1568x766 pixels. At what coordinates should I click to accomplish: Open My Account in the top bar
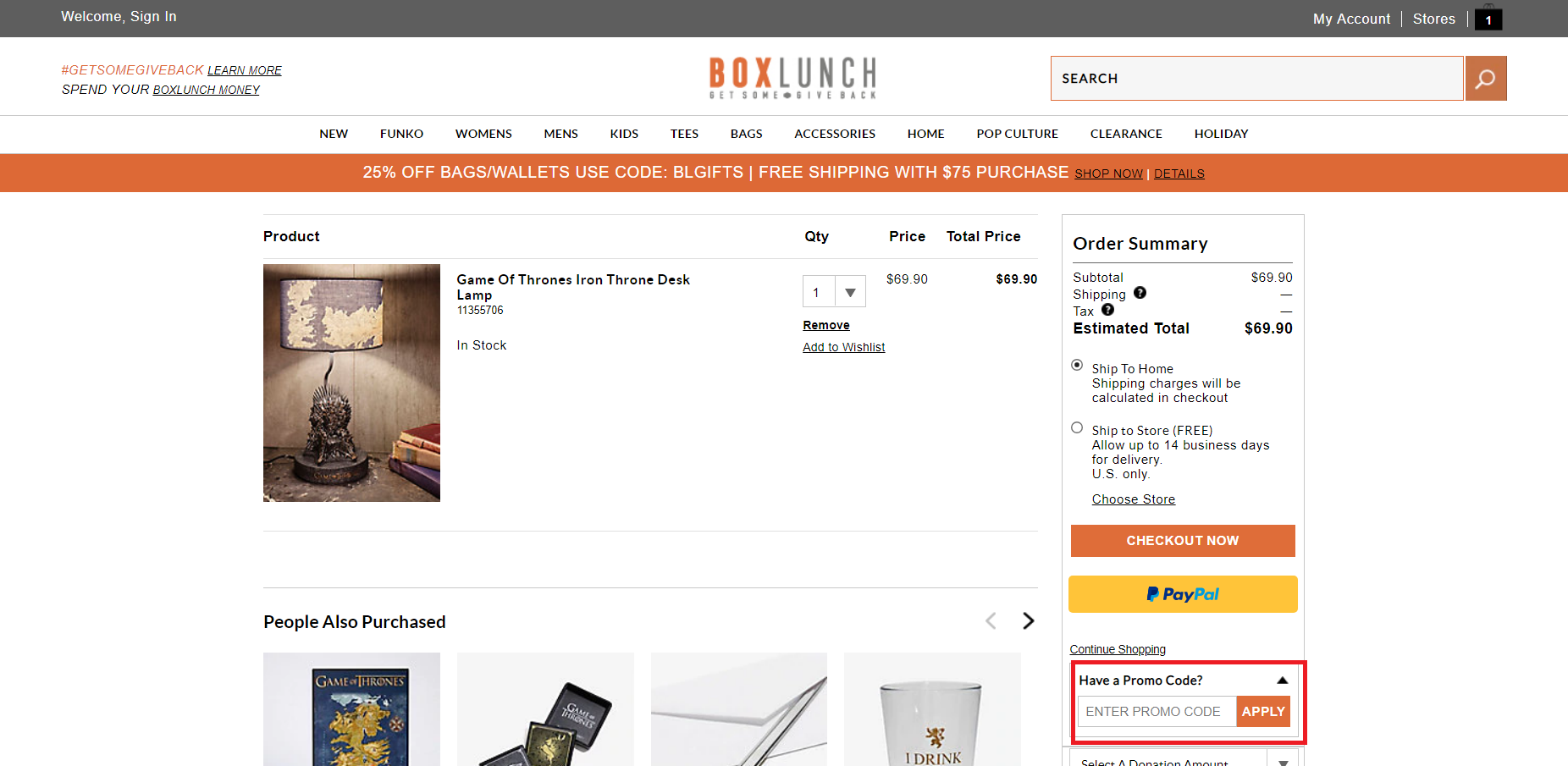(x=1351, y=19)
